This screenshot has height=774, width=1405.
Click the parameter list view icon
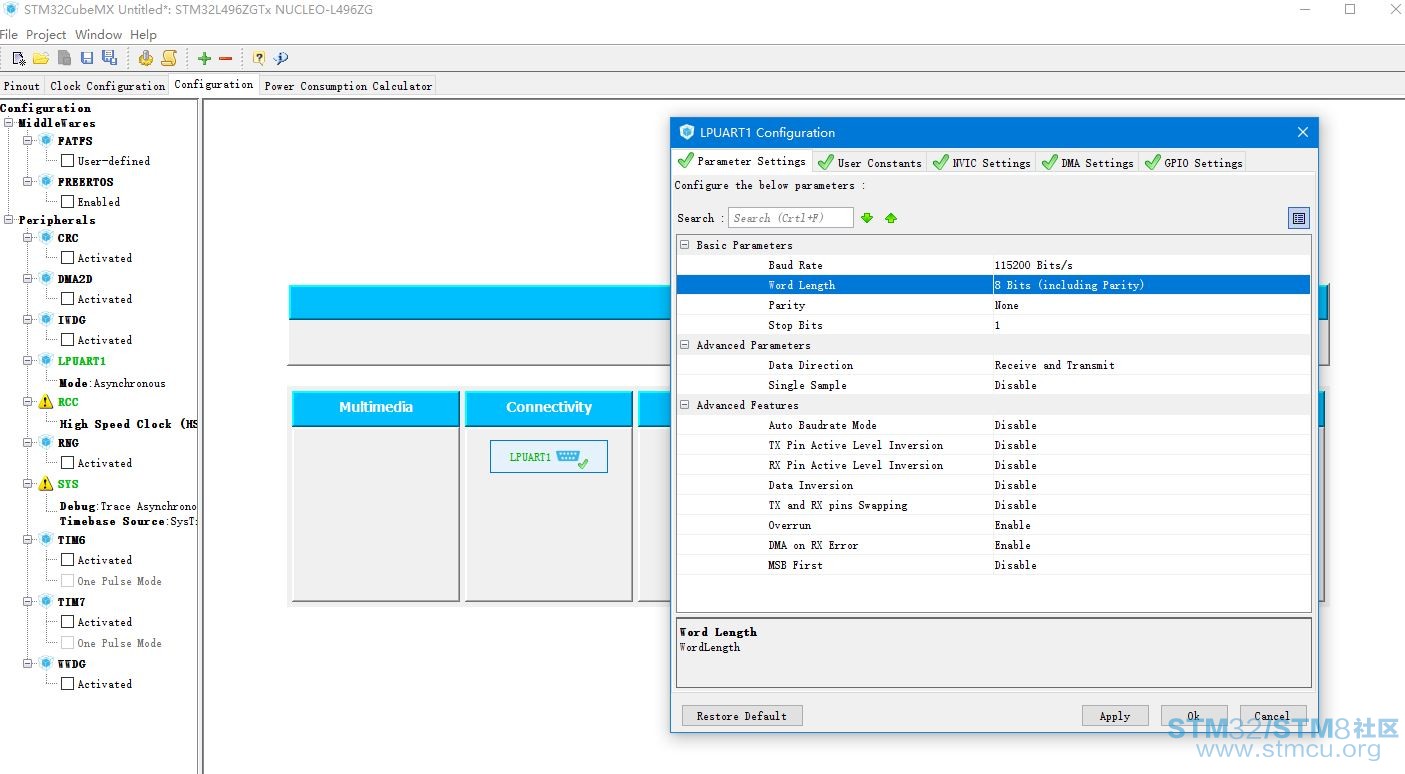tap(1299, 218)
